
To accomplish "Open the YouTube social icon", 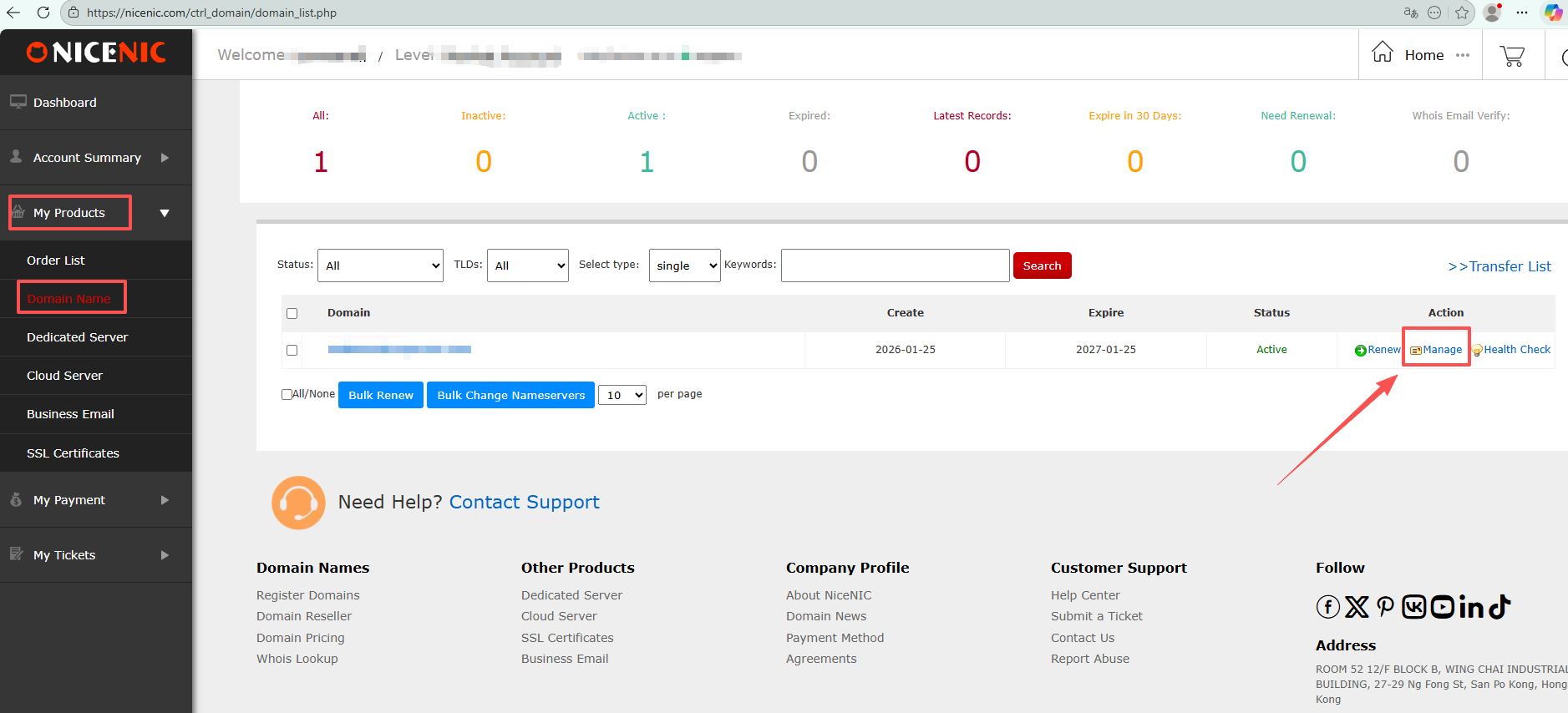I will pos(1443,607).
